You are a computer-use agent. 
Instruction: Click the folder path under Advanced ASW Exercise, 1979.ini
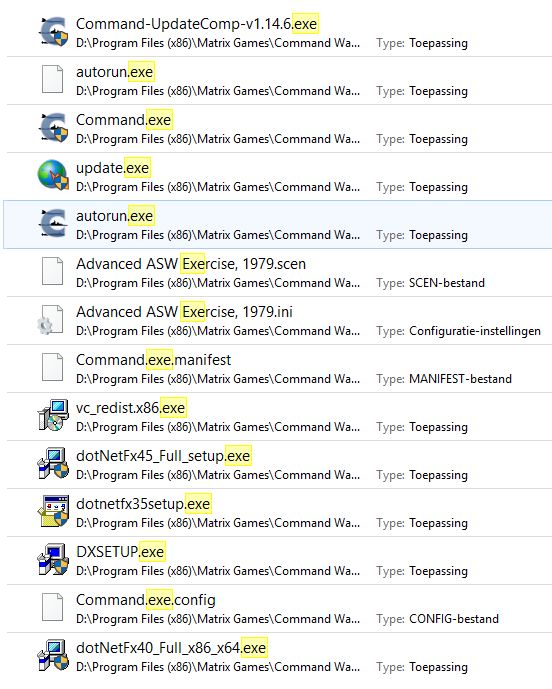tap(218, 331)
